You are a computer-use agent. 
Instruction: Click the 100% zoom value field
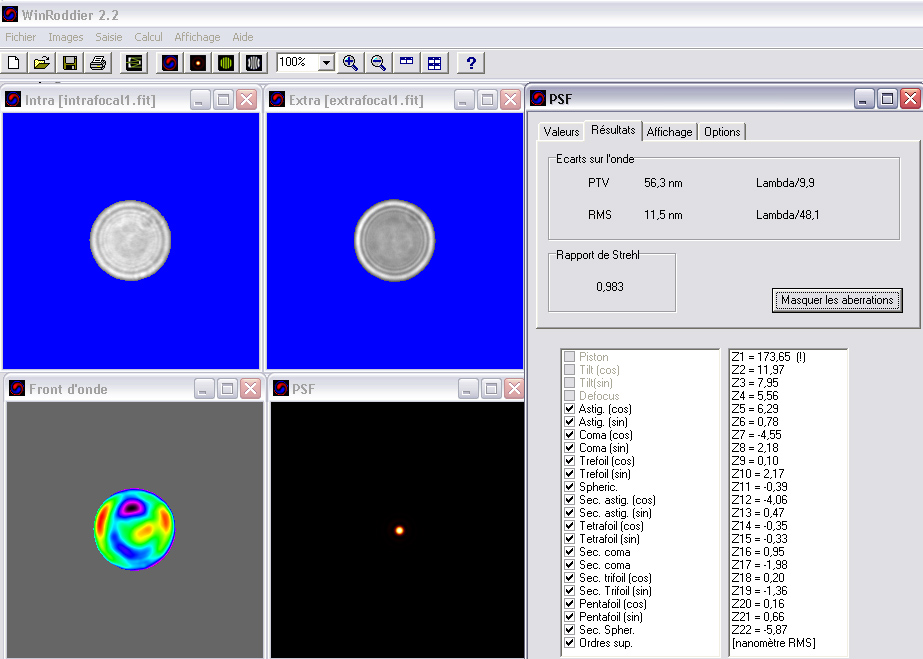click(x=298, y=62)
